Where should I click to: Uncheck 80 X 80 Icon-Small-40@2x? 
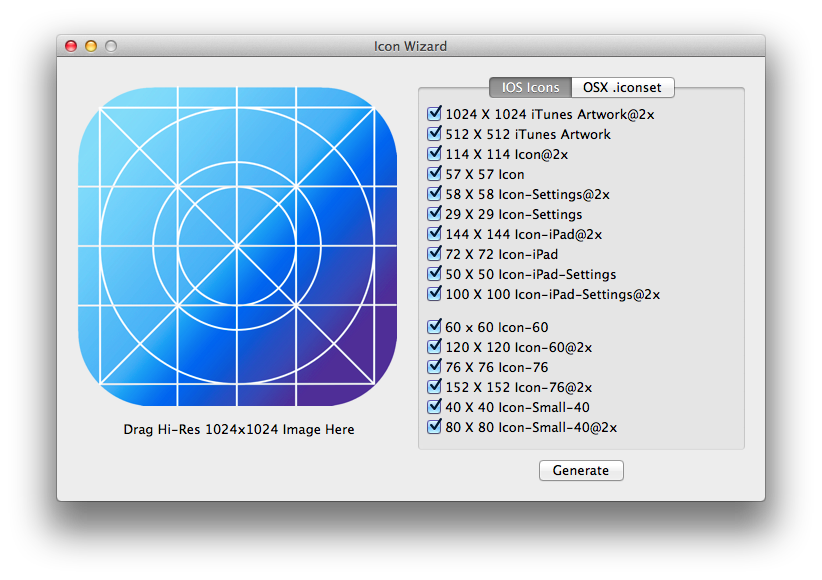434,427
